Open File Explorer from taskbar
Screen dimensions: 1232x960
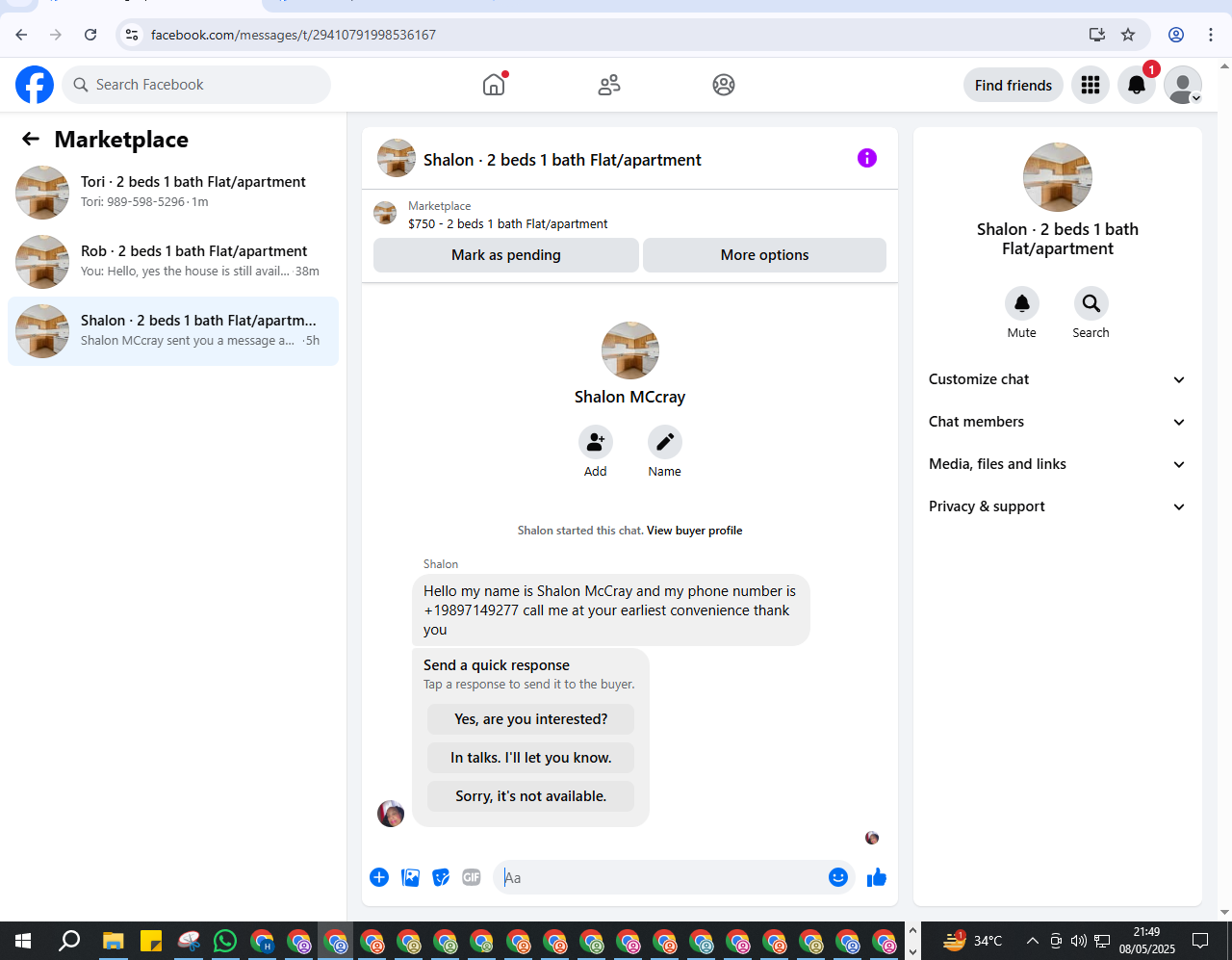[x=114, y=941]
